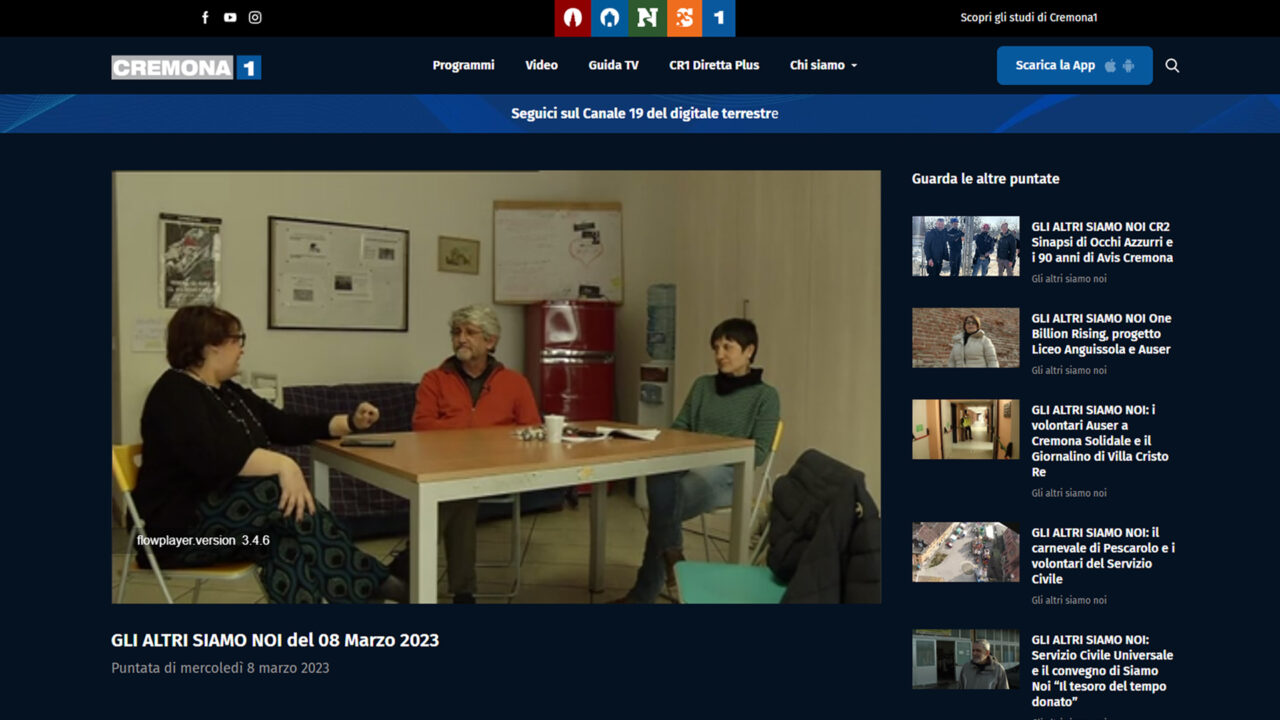Open the Sinapsi di Occhi Azzurri episode
Screen dimensions: 1280x720
(1101, 241)
